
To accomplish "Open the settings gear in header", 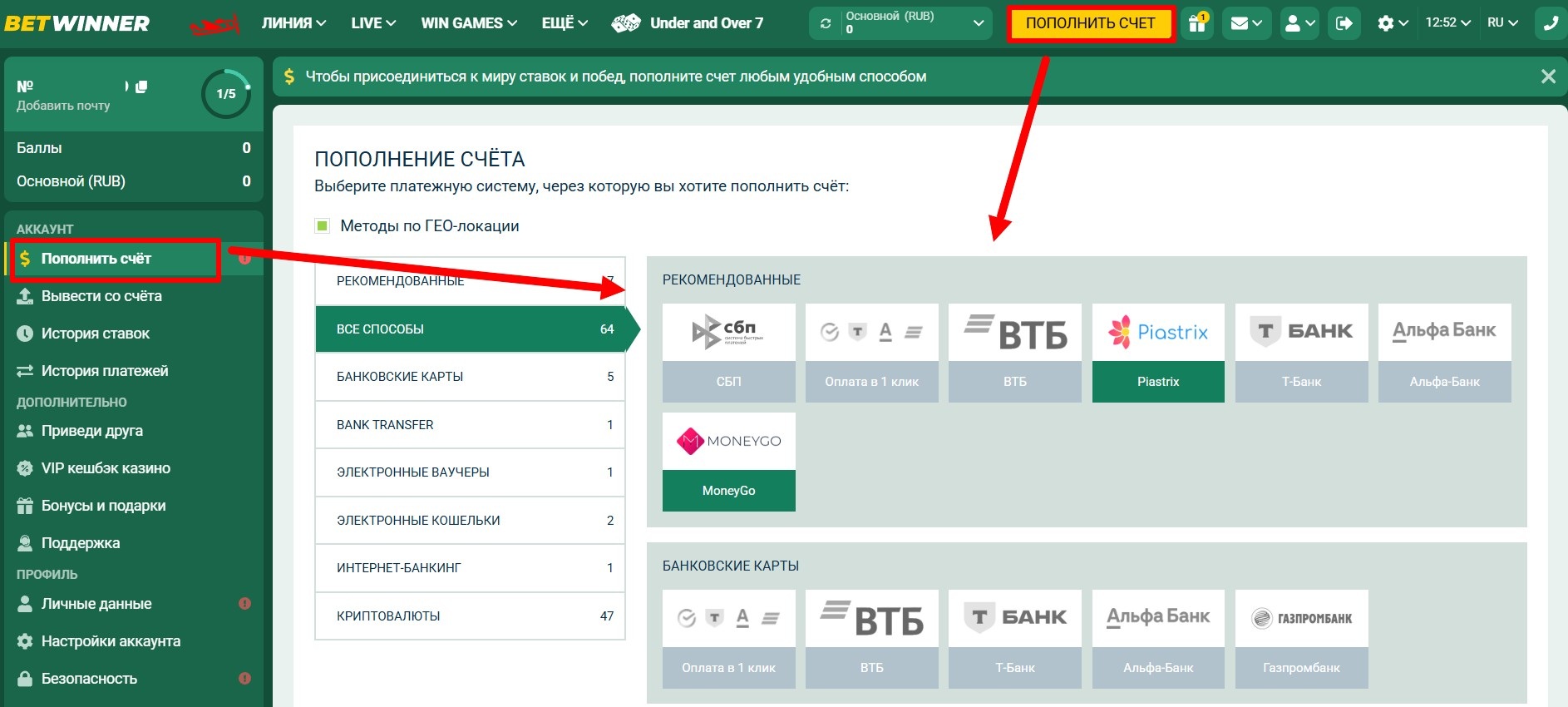I will pyautogui.click(x=1393, y=23).
